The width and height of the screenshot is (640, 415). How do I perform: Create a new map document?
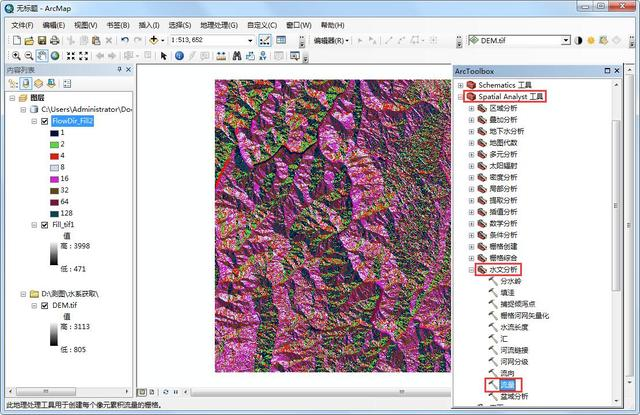click(x=17, y=40)
